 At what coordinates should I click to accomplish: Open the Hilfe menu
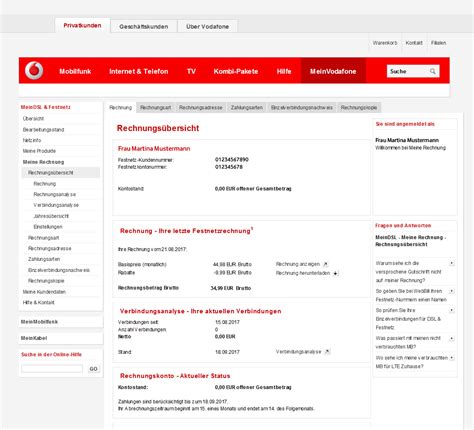pos(284,71)
